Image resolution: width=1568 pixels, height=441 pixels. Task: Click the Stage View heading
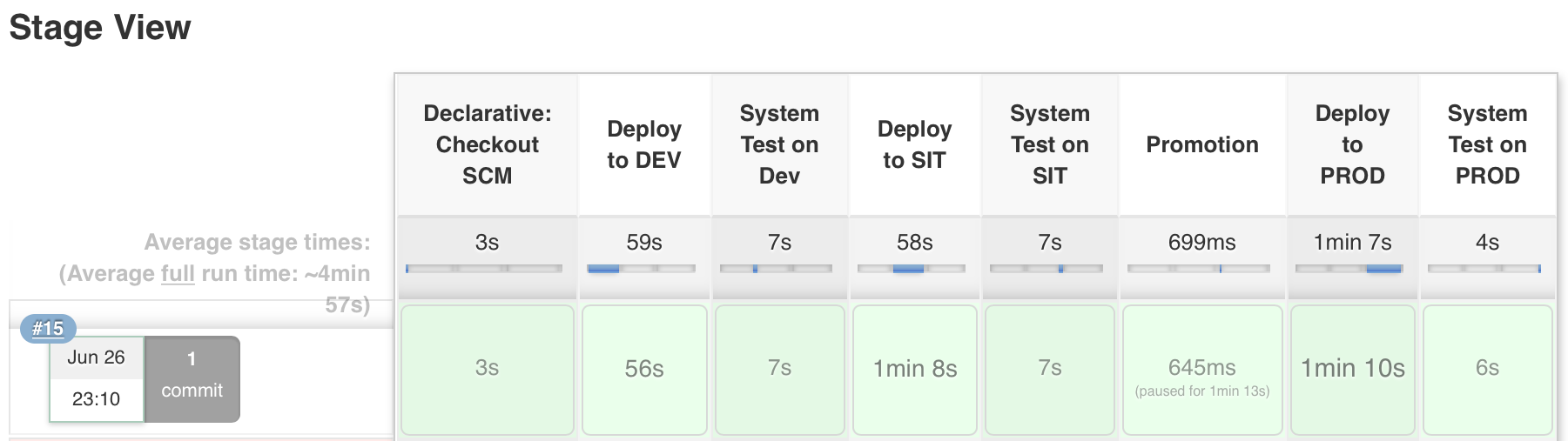coord(100,28)
